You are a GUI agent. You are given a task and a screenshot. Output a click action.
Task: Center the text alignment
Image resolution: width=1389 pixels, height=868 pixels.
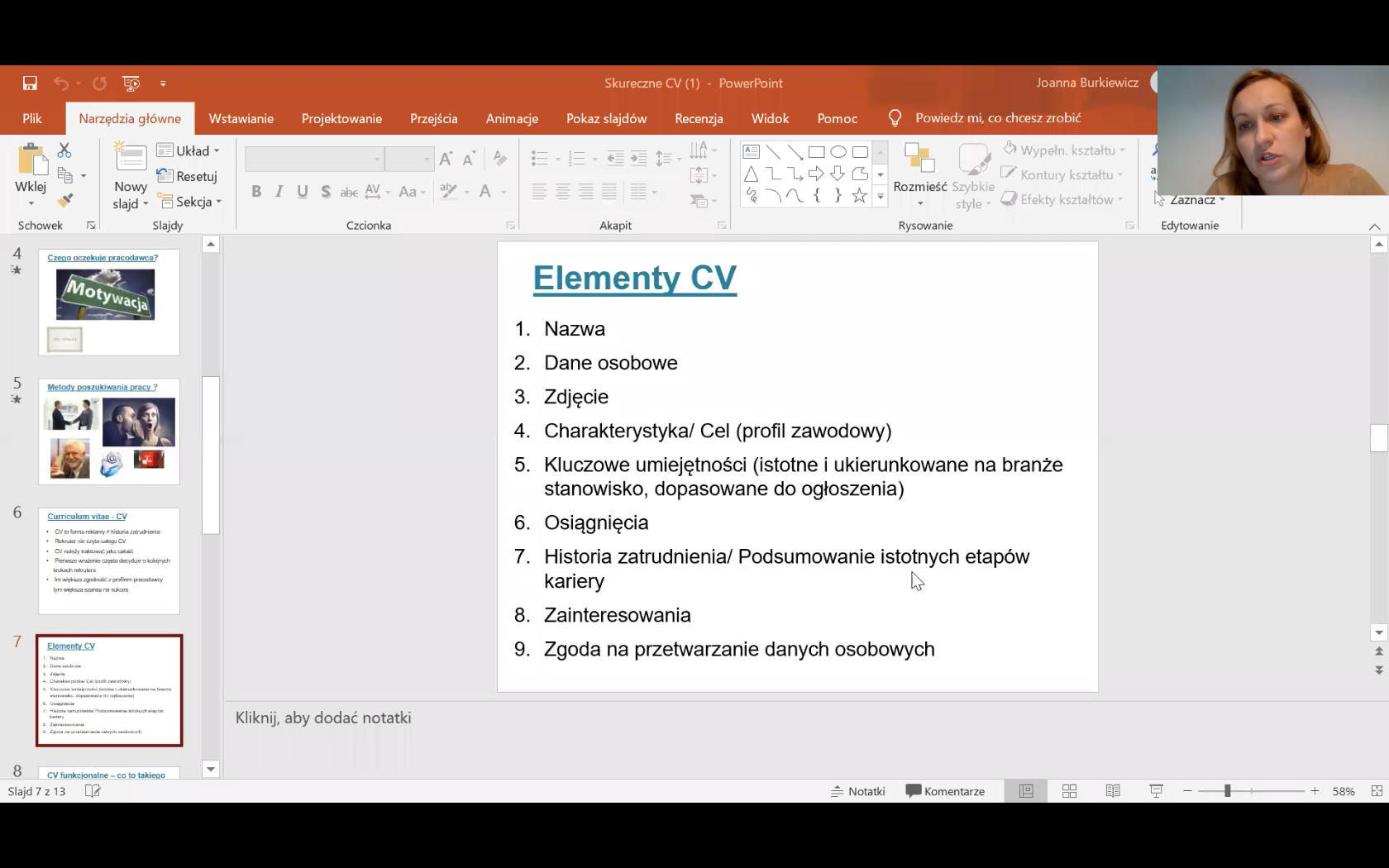[562, 192]
